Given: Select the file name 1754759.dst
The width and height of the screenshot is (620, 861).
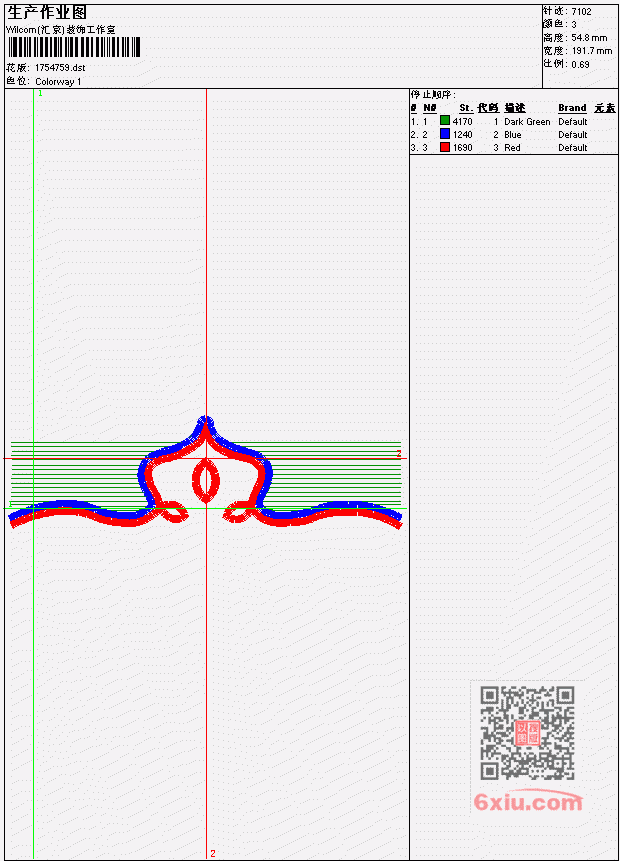Looking at the screenshot, I should (60, 68).
